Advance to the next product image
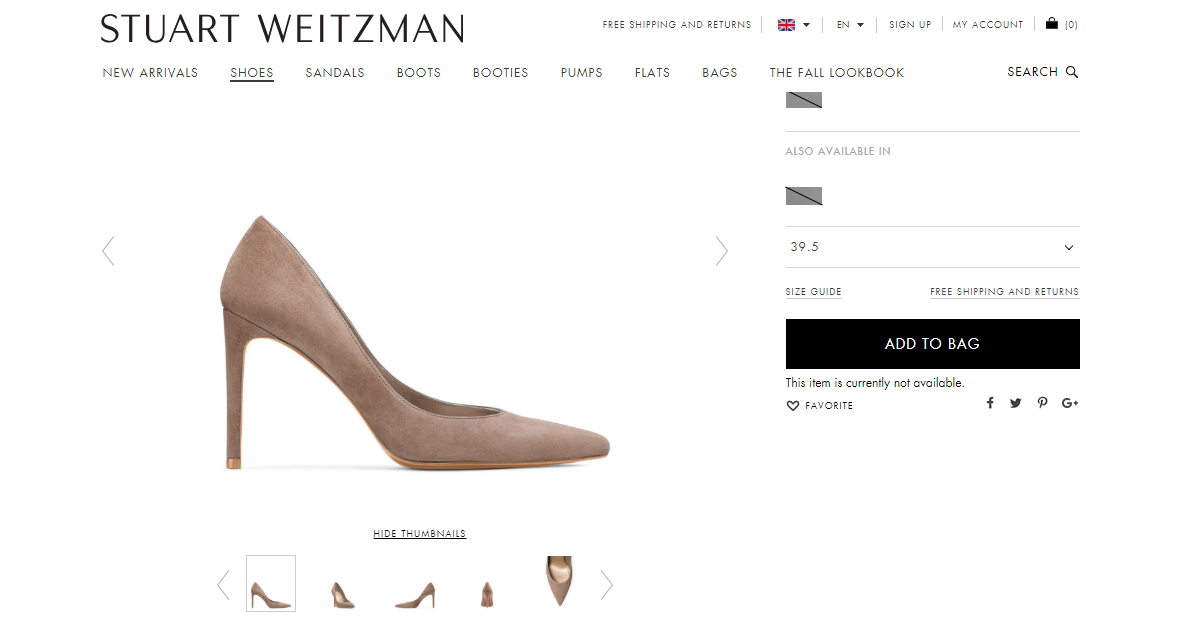Image resolution: width=1200 pixels, height=630 pixels. [721, 250]
